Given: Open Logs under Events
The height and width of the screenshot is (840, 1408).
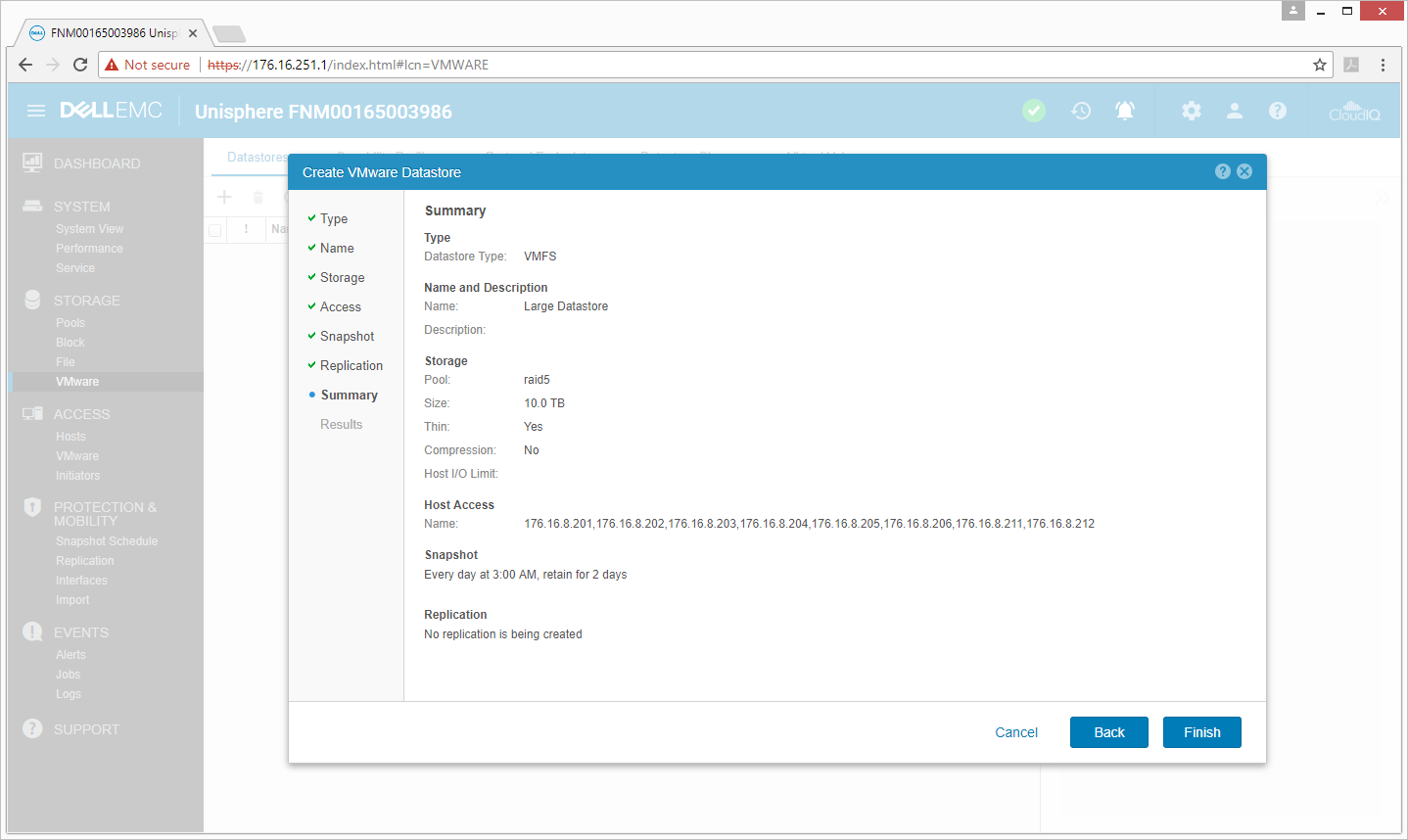Looking at the screenshot, I should coord(69,694).
